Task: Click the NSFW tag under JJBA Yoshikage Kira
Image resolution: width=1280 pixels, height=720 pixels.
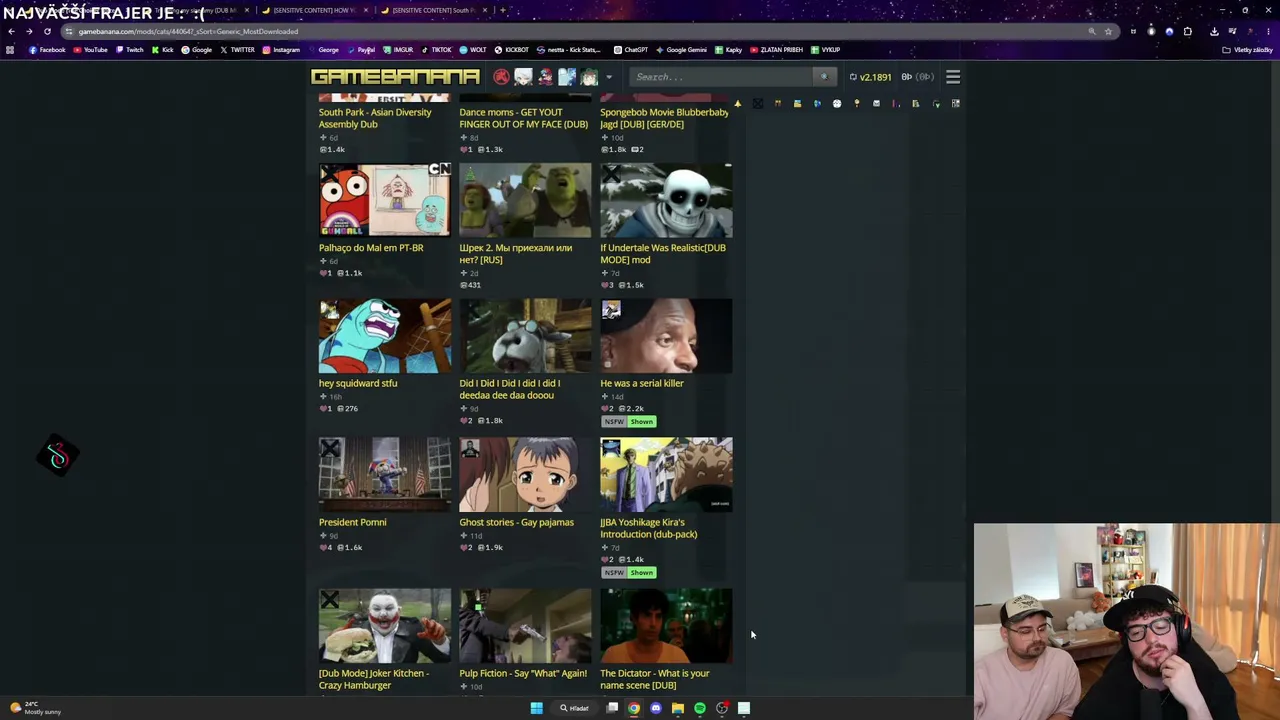Action: click(614, 573)
